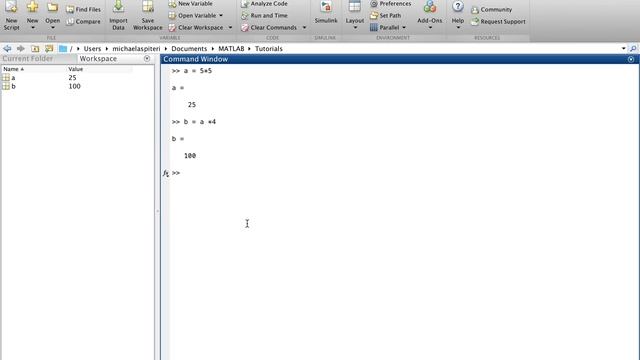Click the Compare tool
The width and height of the screenshot is (640, 360).
[83, 21]
